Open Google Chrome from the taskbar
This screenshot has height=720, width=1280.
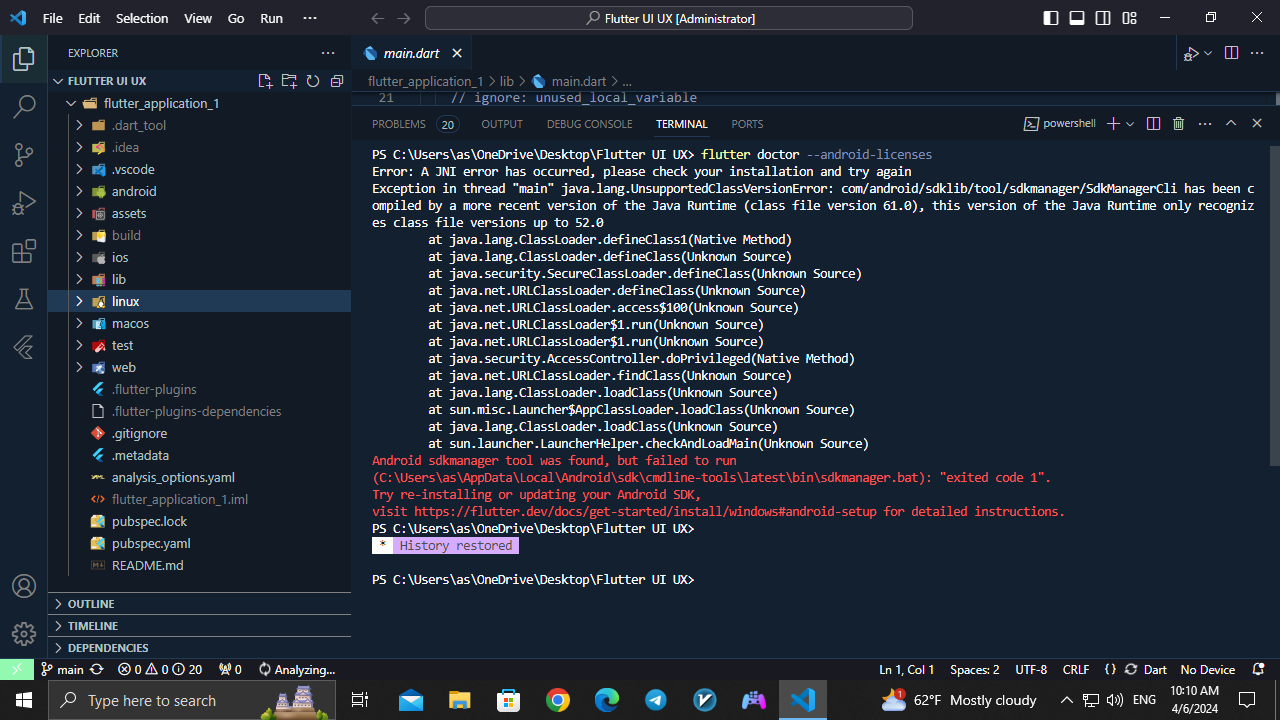point(558,700)
